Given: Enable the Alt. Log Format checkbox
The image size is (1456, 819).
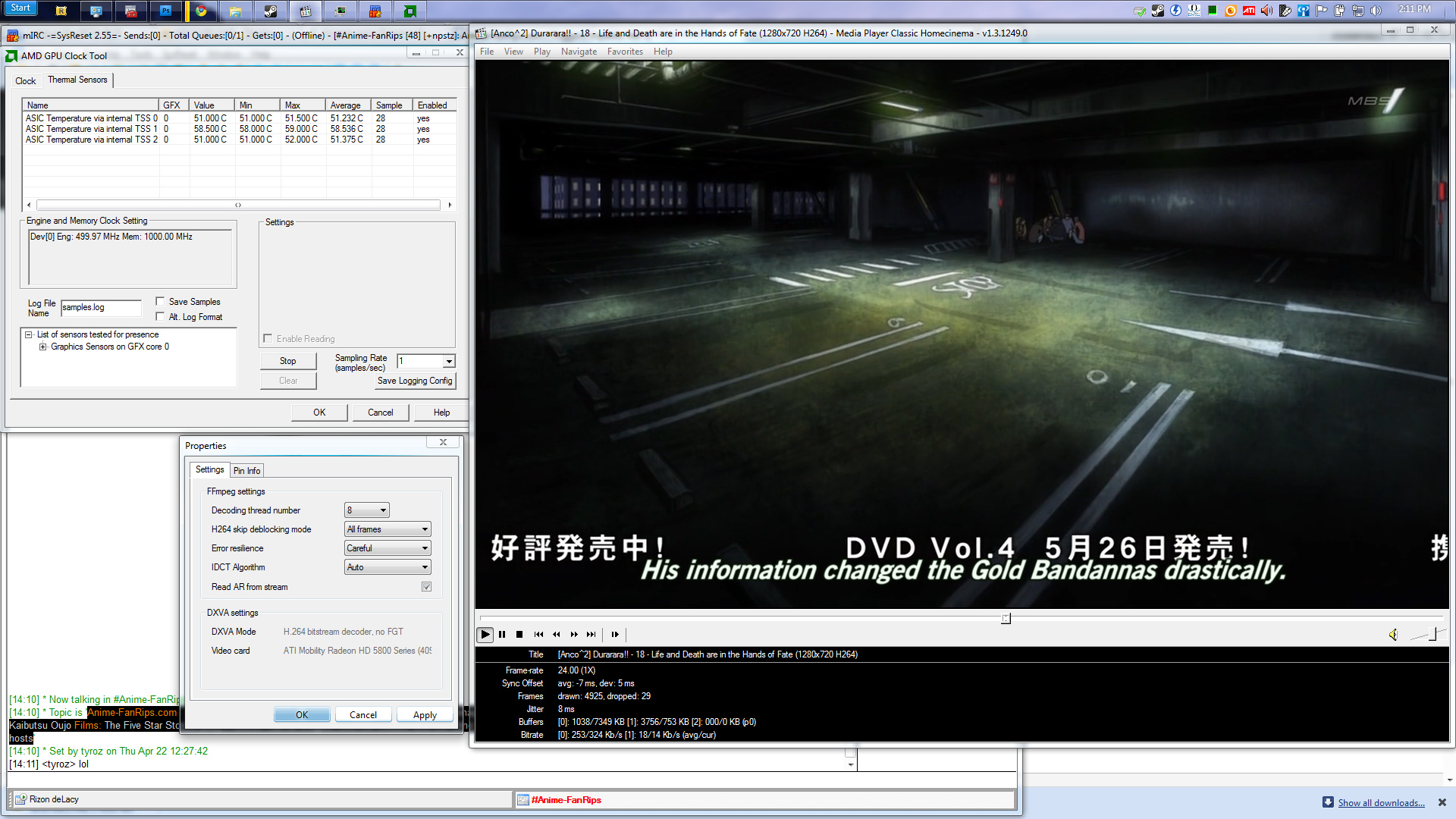Looking at the screenshot, I should (x=160, y=316).
